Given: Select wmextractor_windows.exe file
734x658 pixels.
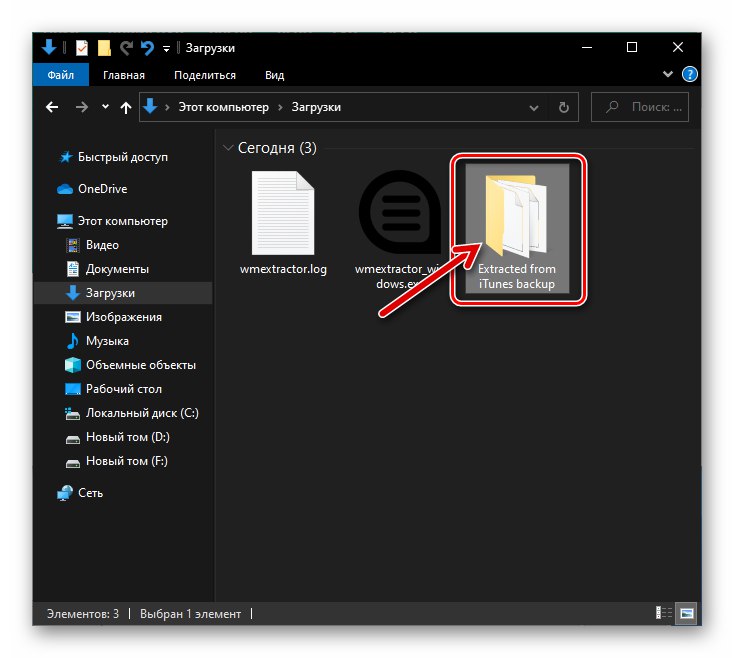Looking at the screenshot, I should point(400,229).
